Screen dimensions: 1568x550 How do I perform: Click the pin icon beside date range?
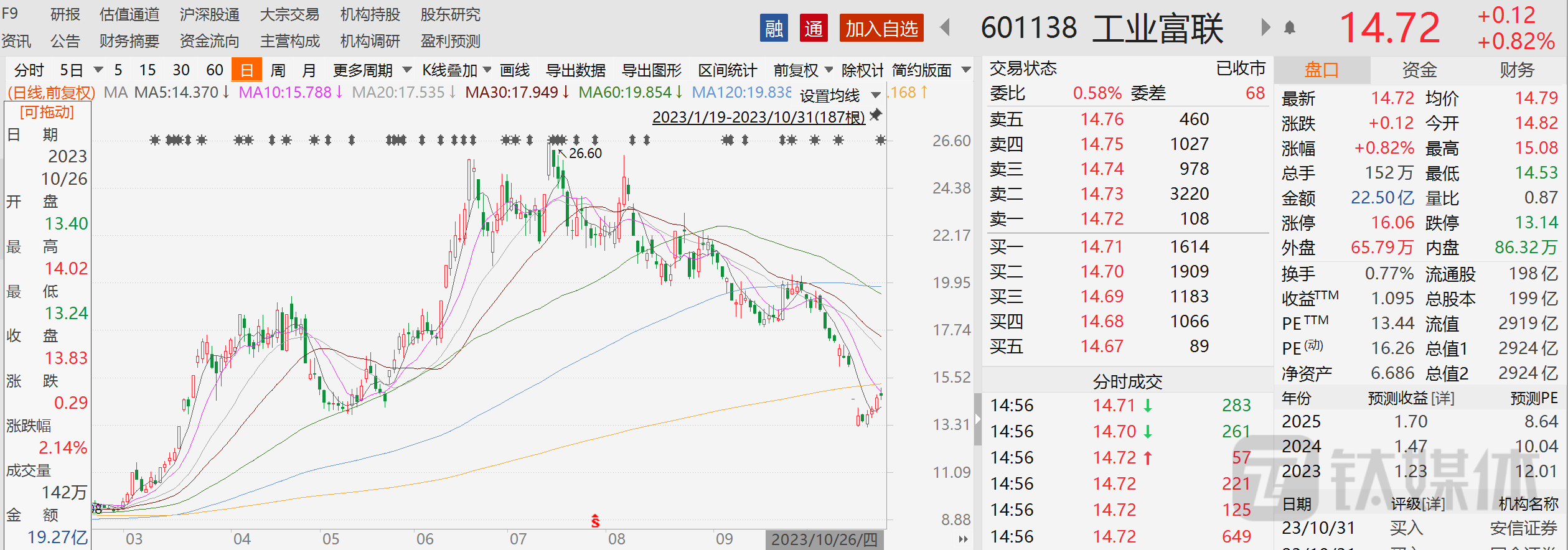876,115
